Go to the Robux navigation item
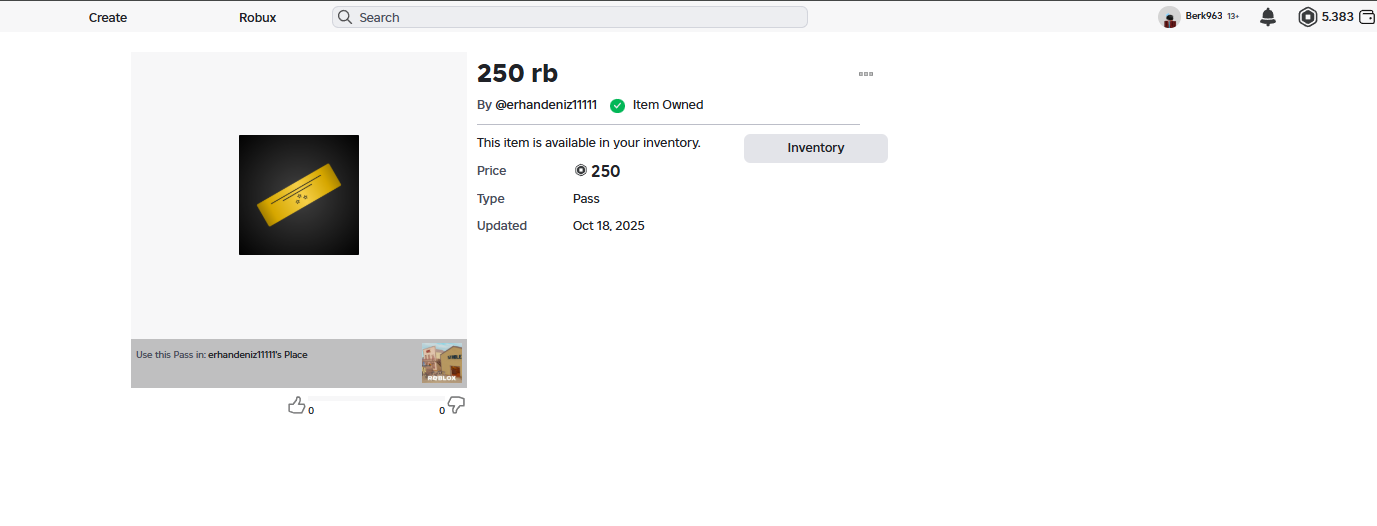 click(x=258, y=17)
